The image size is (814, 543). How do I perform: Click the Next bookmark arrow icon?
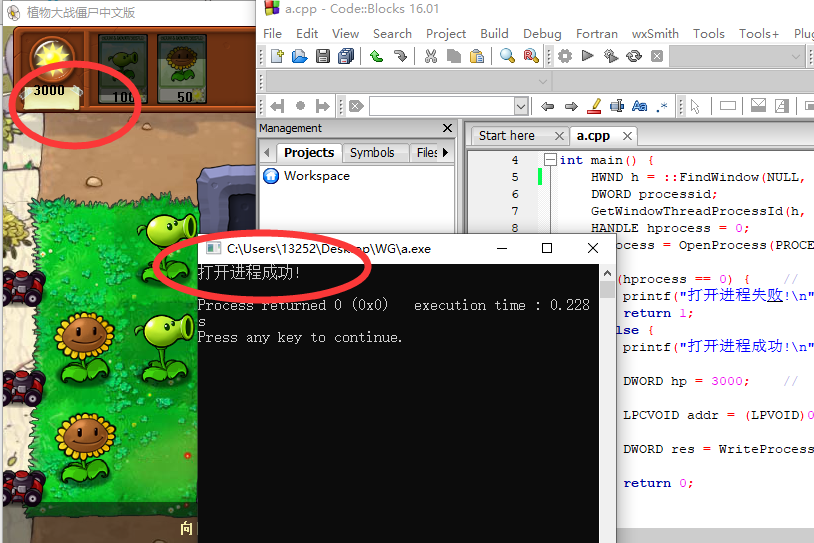(x=323, y=106)
